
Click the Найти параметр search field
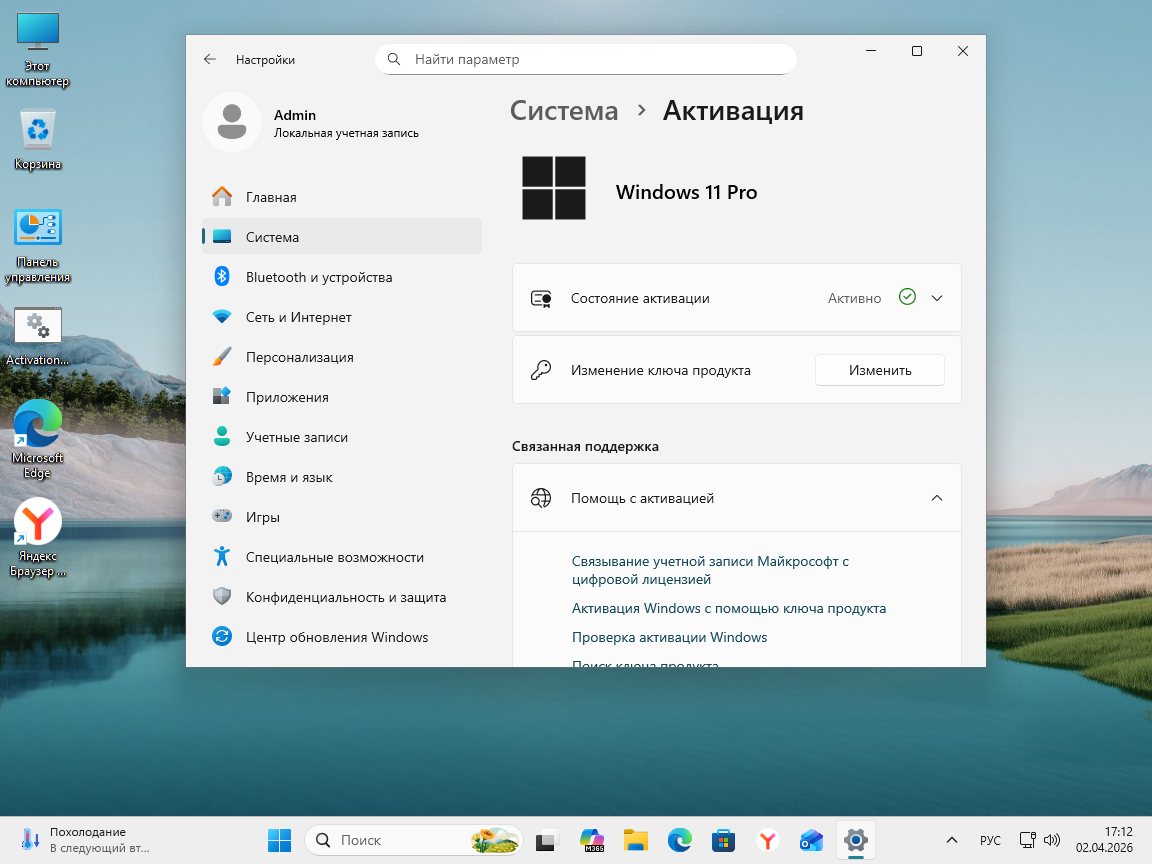tap(596, 59)
